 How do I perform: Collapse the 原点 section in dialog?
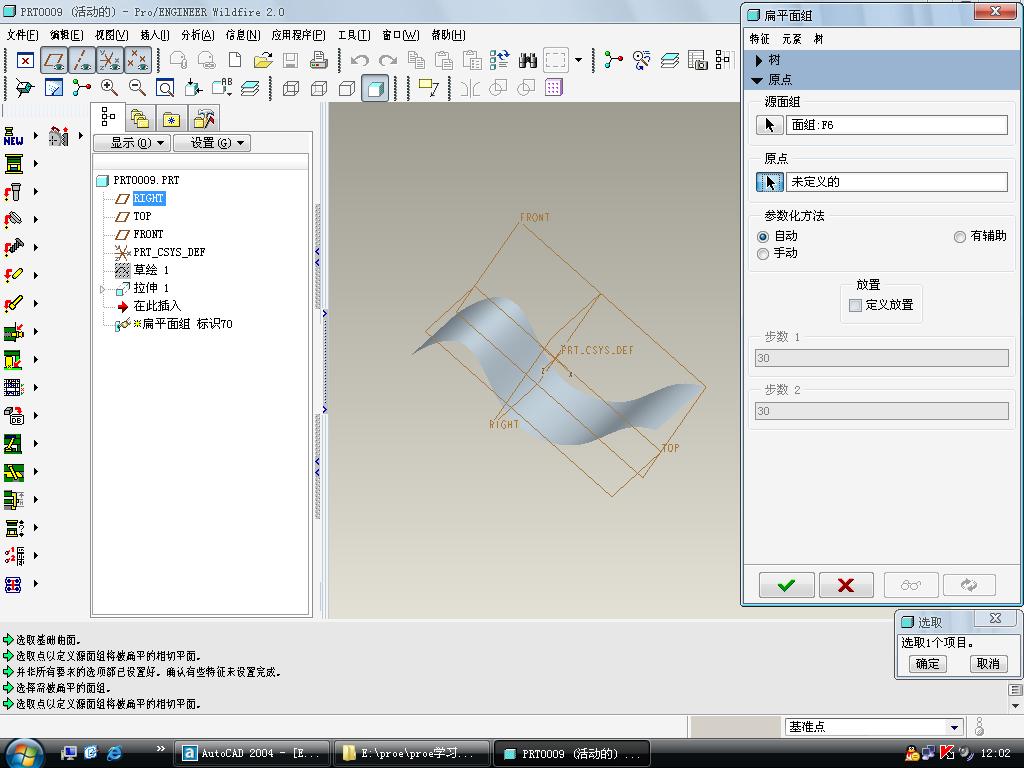[x=758, y=80]
